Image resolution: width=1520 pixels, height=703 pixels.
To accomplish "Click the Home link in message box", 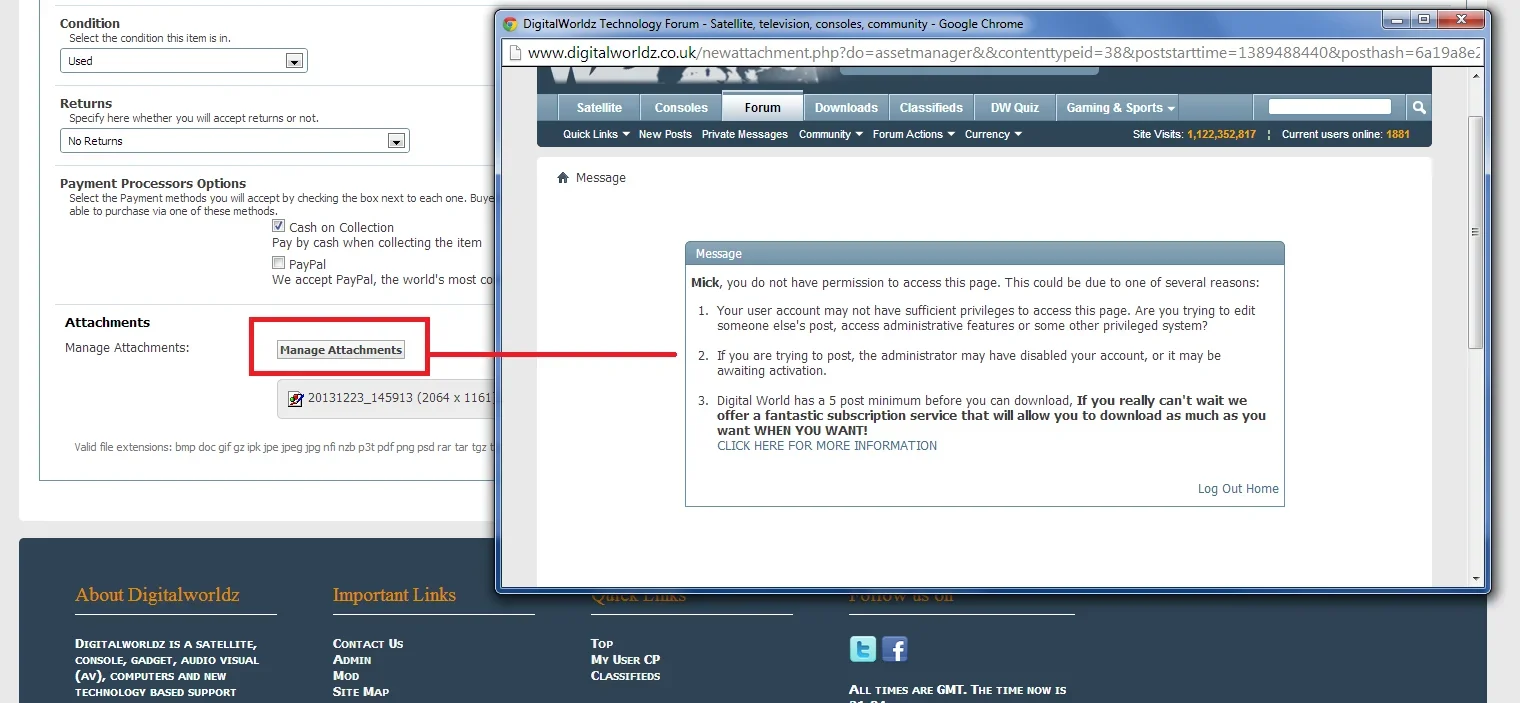I will coord(1262,489).
